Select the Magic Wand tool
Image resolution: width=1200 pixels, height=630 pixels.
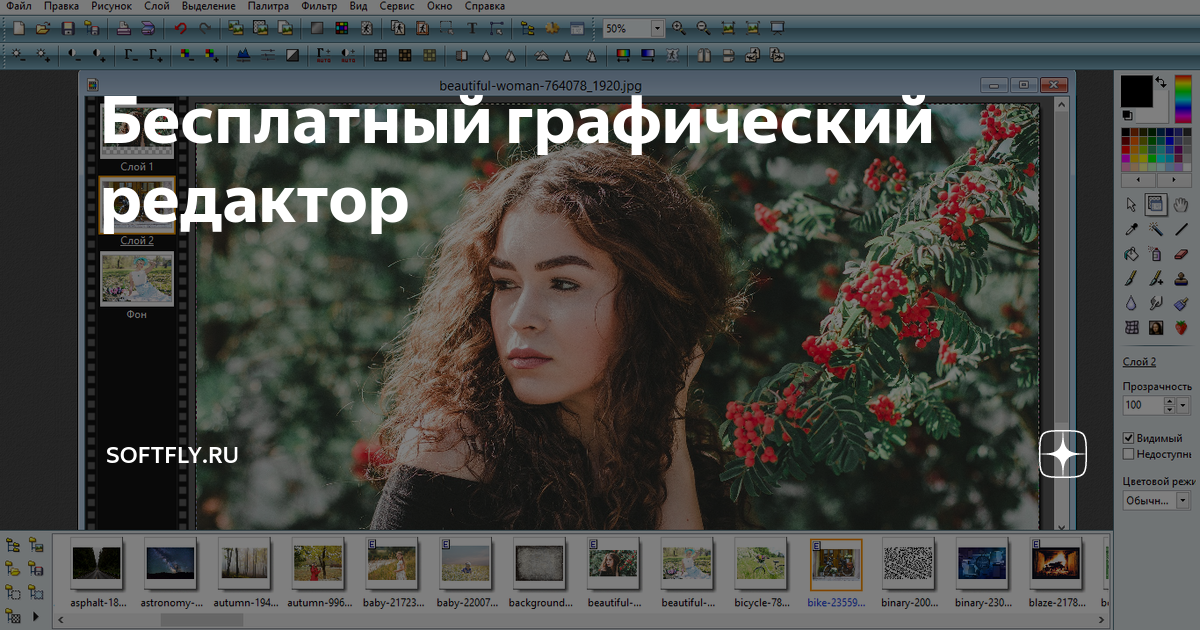(1156, 229)
